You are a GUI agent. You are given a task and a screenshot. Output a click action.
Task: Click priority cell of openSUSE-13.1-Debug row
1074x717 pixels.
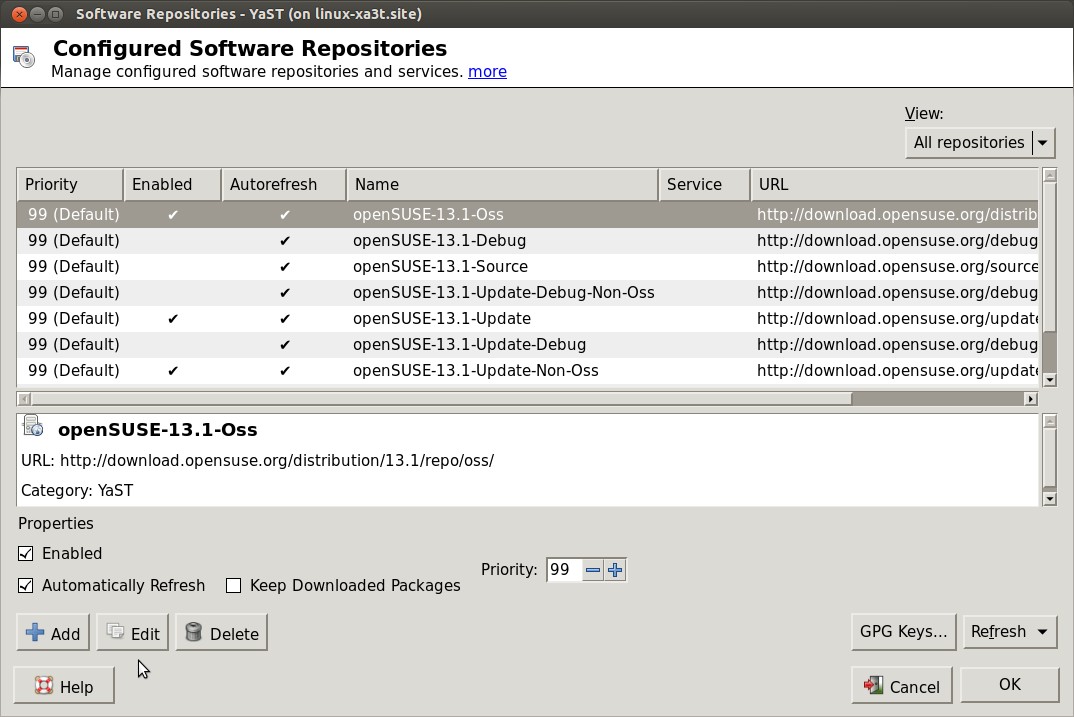click(x=73, y=240)
